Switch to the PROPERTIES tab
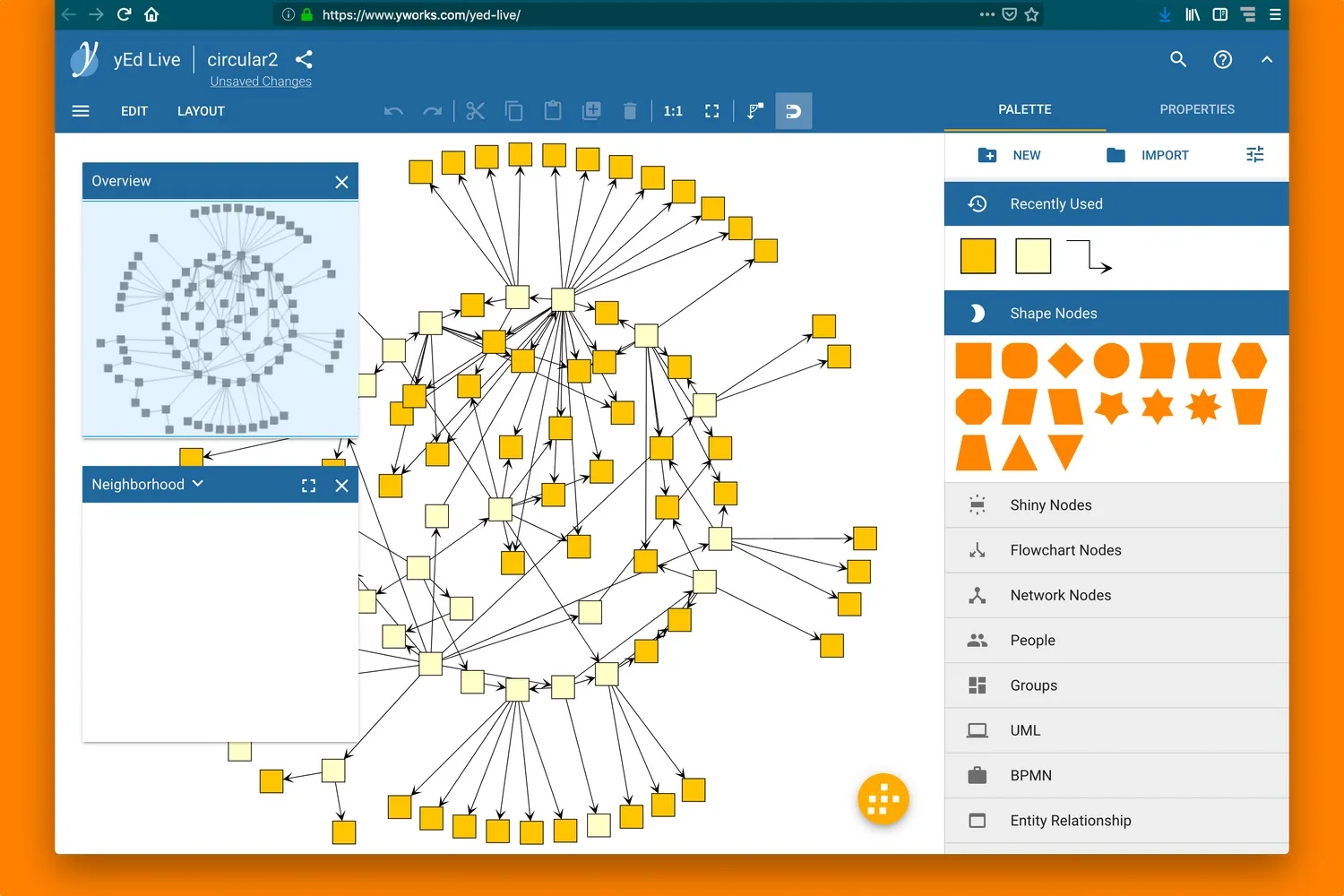The width and height of the screenshot is (1344, 896). pos(1196,109)
